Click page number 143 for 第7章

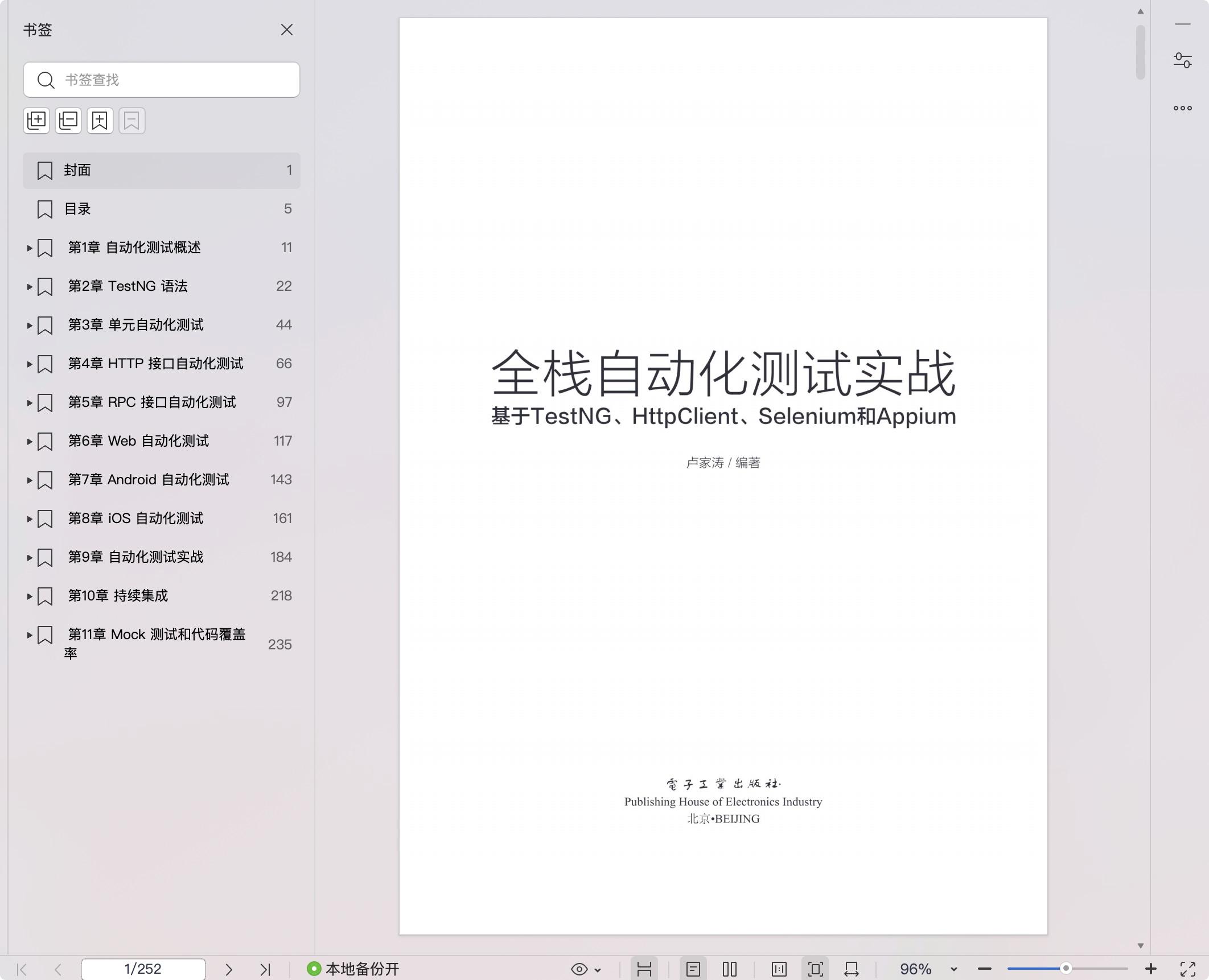281,480
